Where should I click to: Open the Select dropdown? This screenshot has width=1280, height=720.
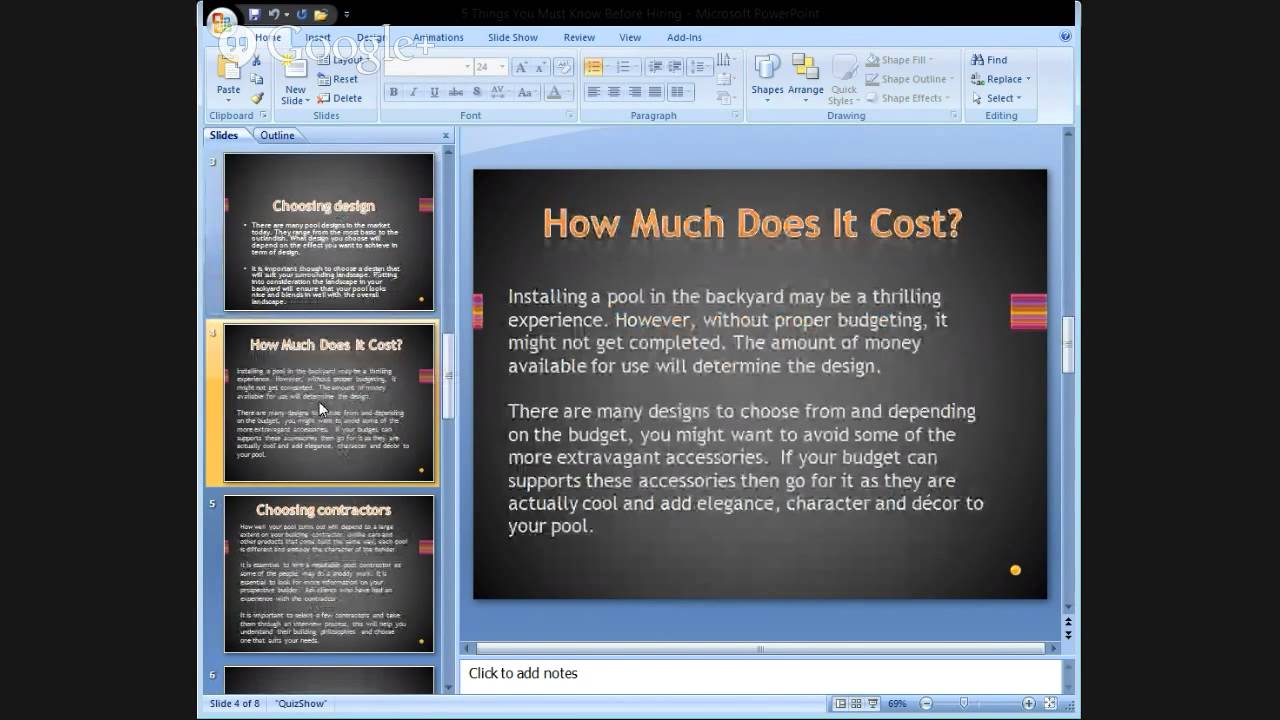pyautogui.click(x=996, y=98)
